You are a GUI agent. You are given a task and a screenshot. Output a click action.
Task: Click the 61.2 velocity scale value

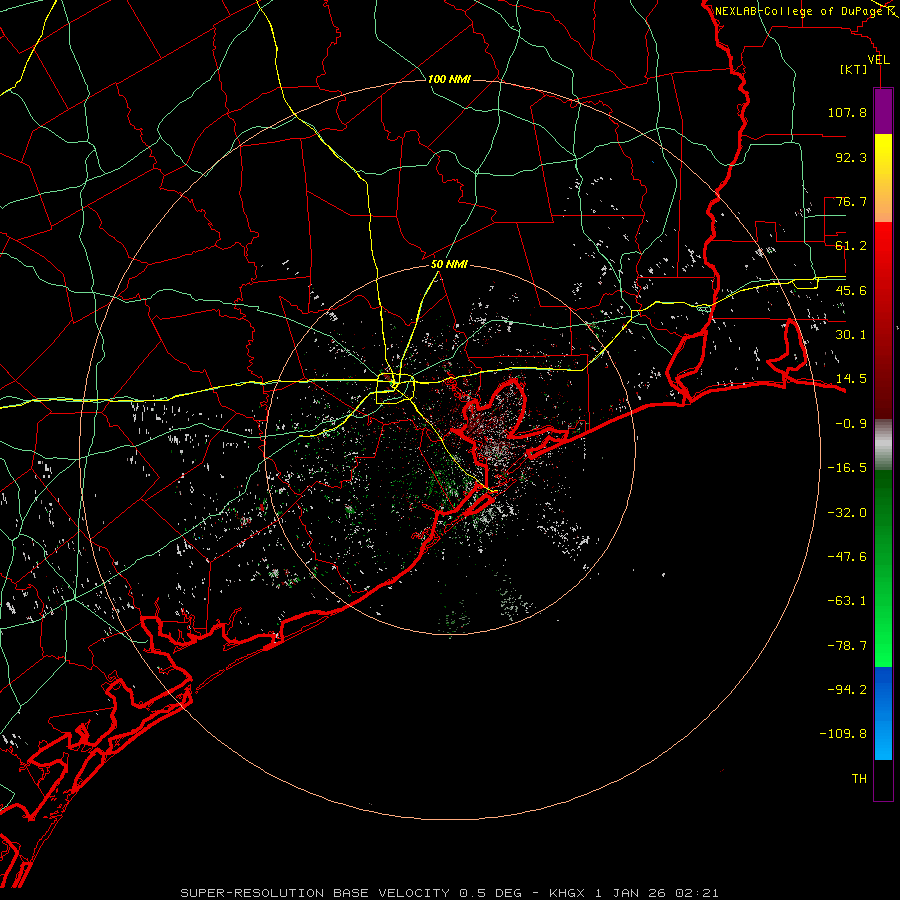click(851, 246)
